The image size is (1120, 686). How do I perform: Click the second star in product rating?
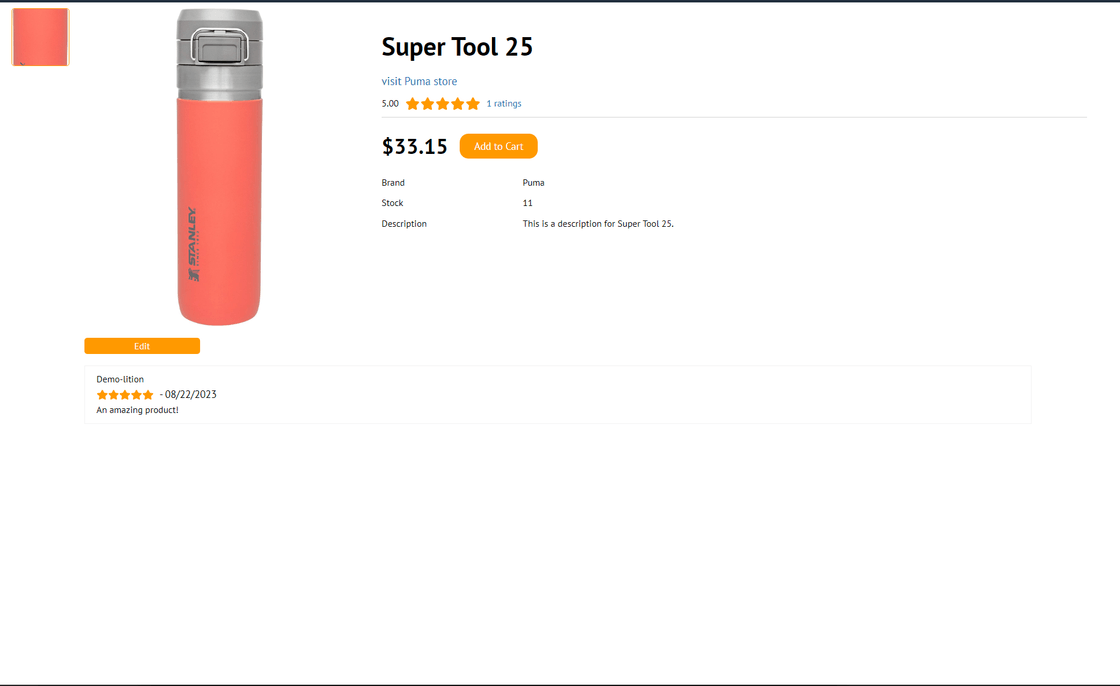tap(427, 104)
